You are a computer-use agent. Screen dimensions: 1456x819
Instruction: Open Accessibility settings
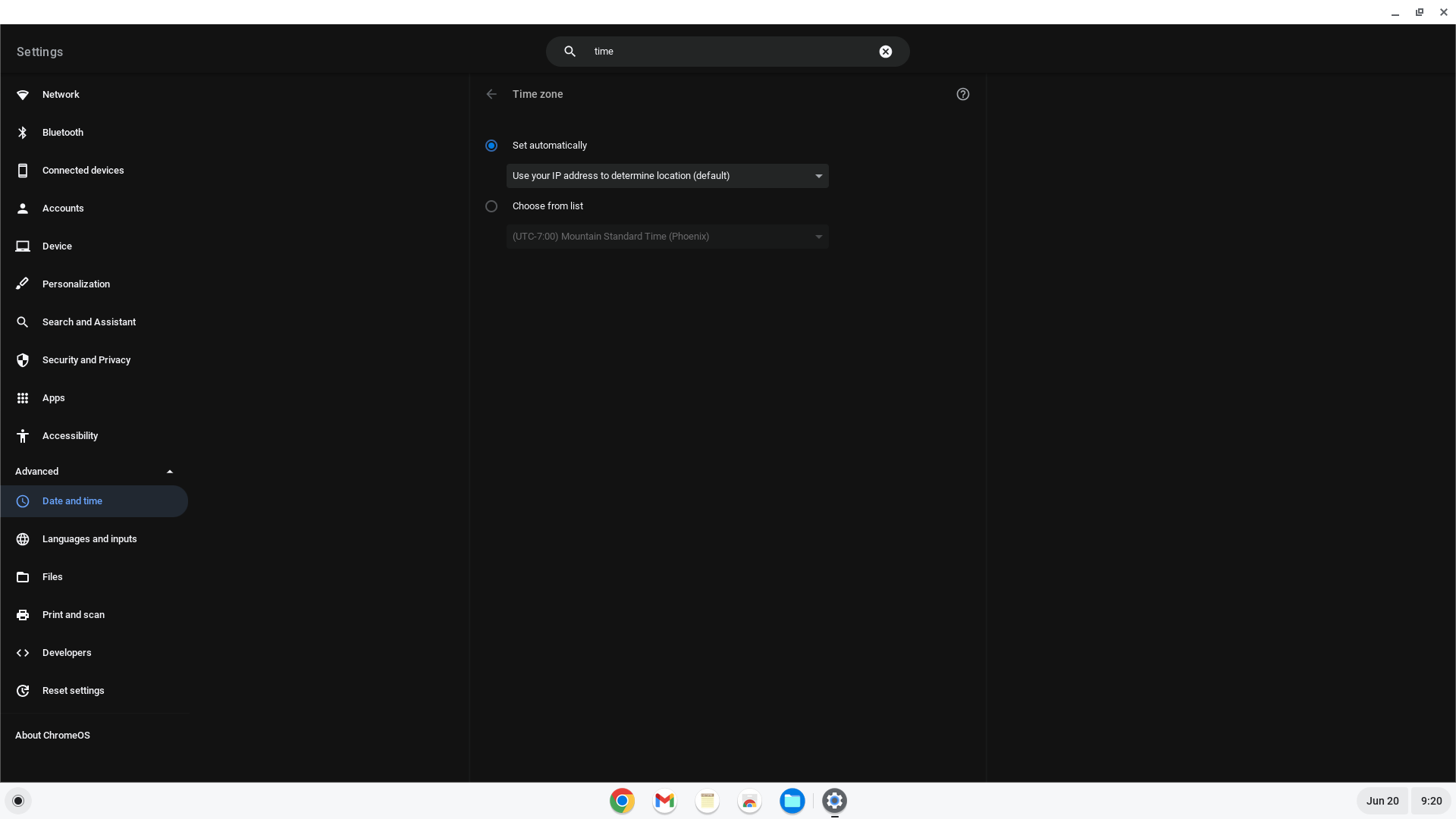click(94, 436)
